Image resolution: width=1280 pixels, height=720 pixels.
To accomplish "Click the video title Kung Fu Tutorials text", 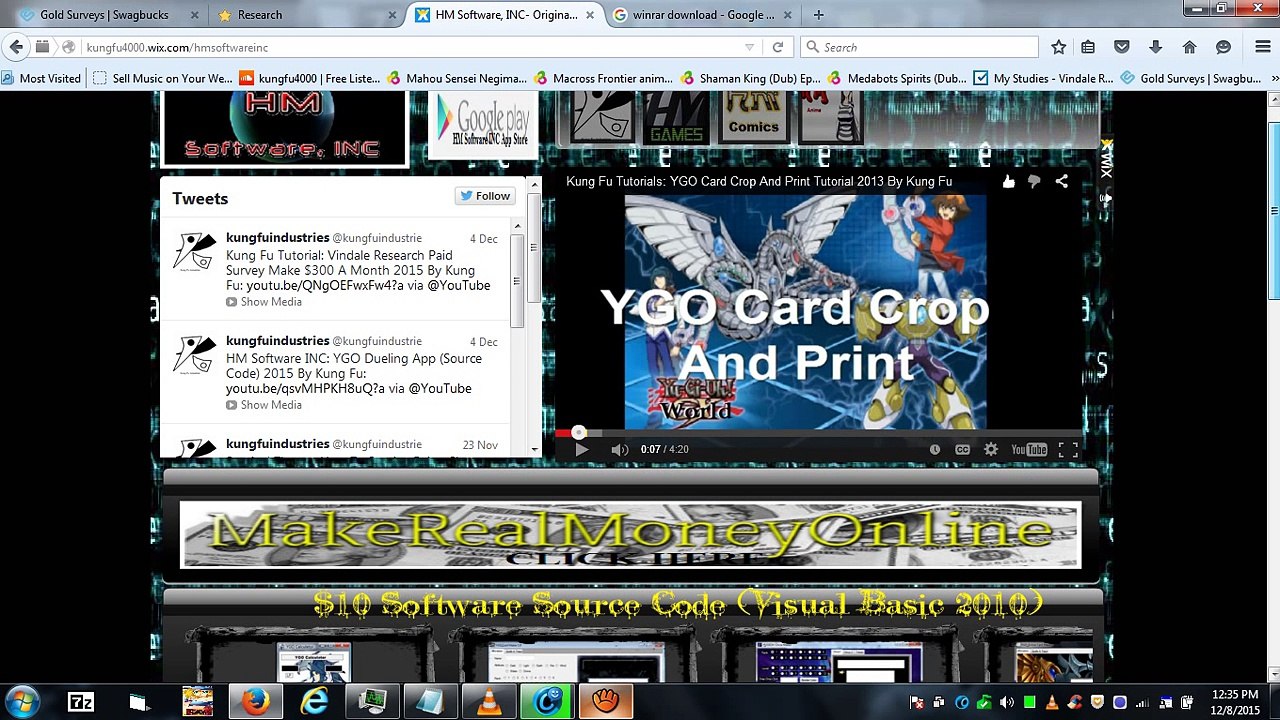I will click(x=759, y=181).
